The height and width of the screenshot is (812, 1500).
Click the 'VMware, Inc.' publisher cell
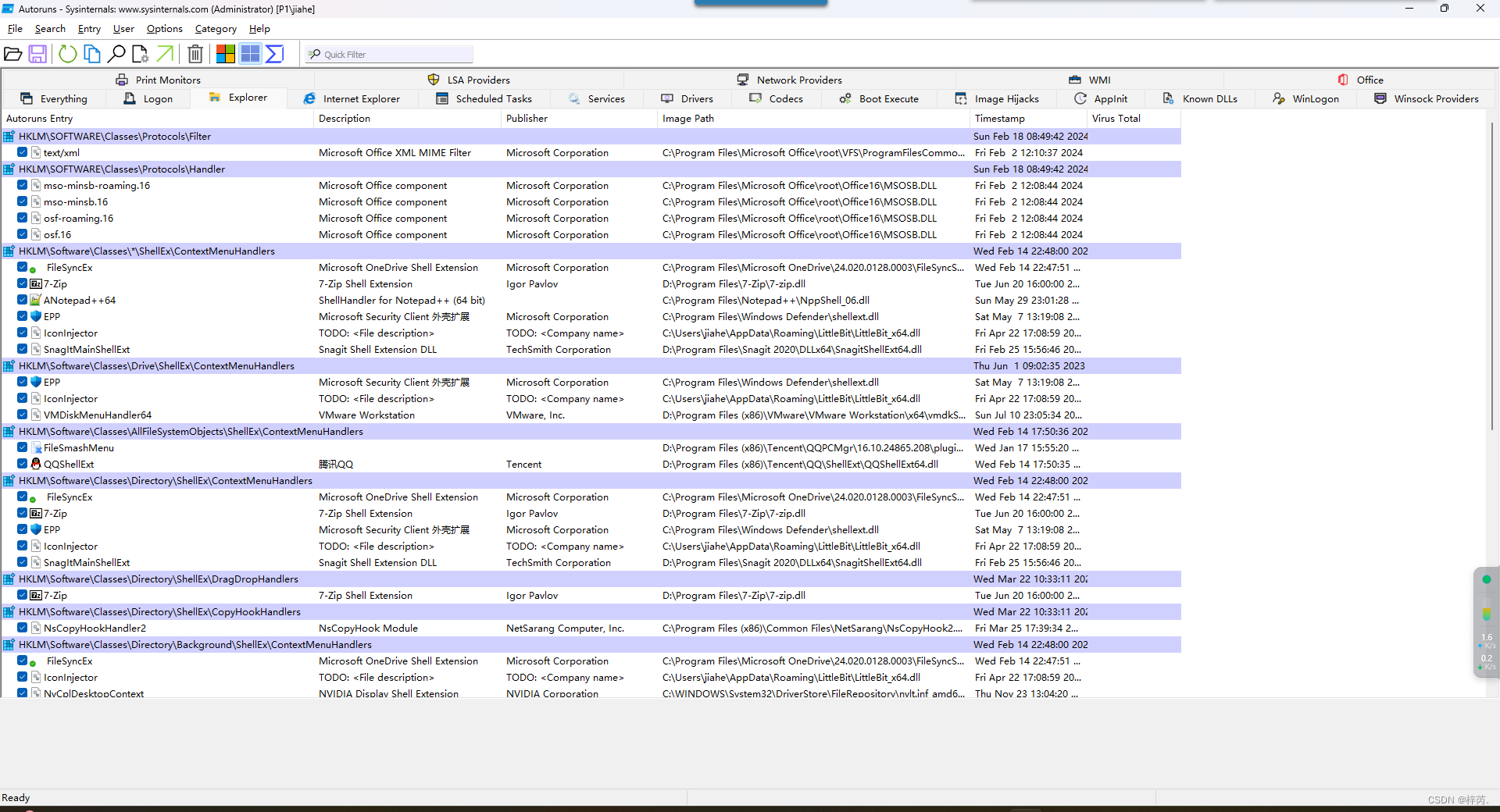tap(535, 415)
